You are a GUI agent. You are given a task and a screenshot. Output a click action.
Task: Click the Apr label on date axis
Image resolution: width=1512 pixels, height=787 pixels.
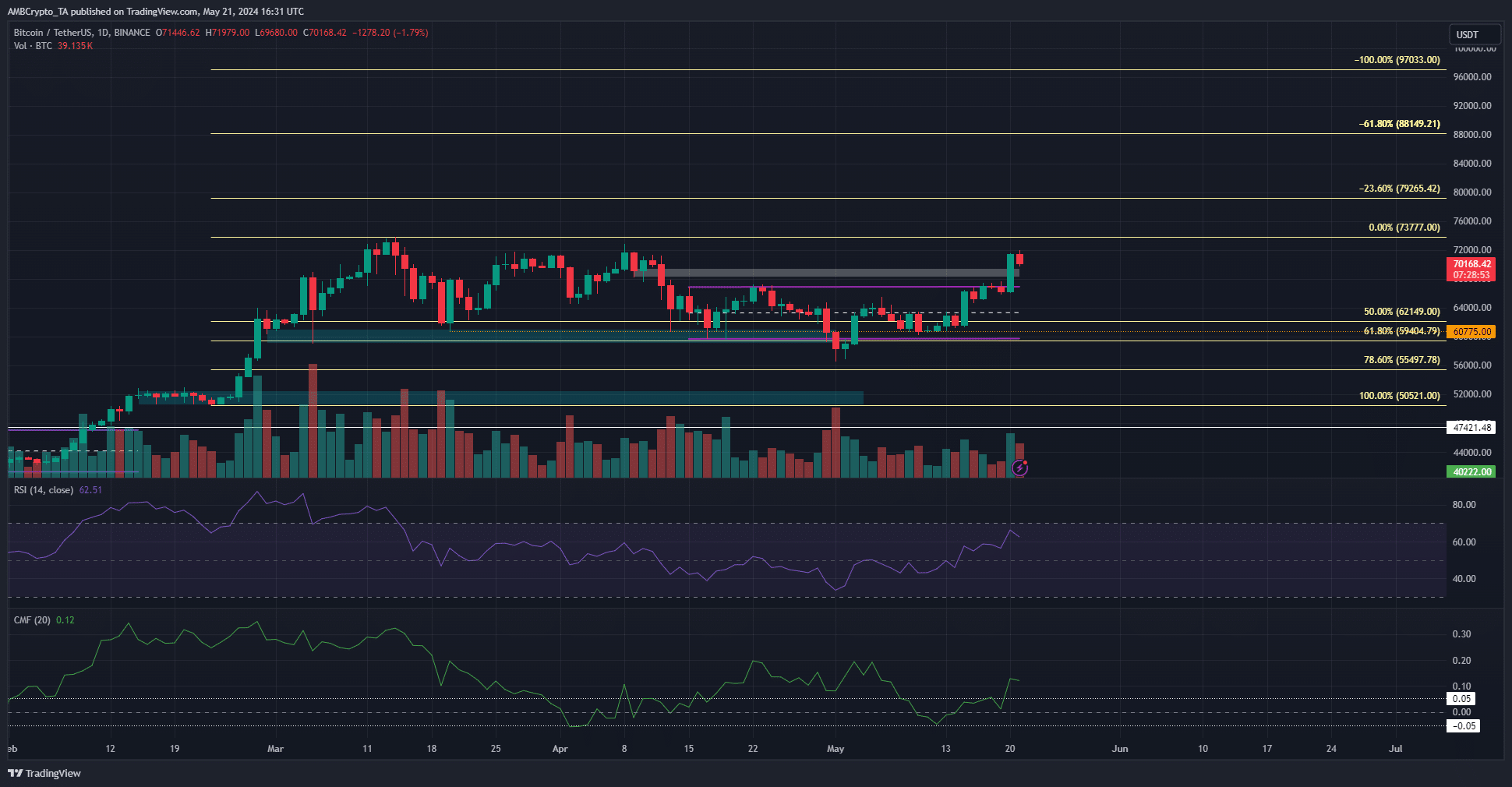560,749
